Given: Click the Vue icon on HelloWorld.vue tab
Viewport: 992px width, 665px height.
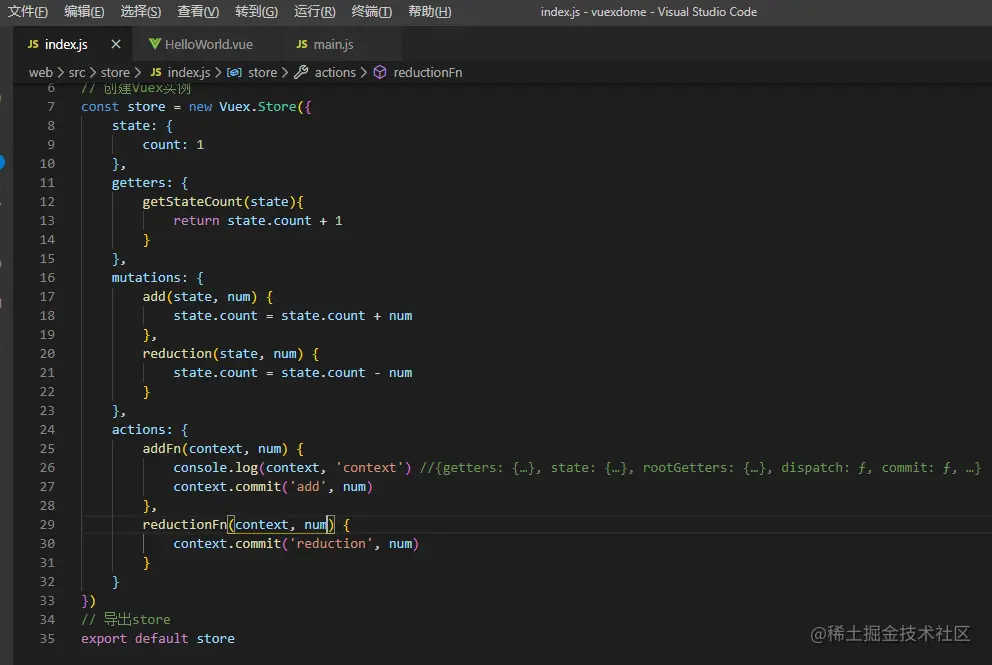Looking at the screenshot, I should coord(154,44).
